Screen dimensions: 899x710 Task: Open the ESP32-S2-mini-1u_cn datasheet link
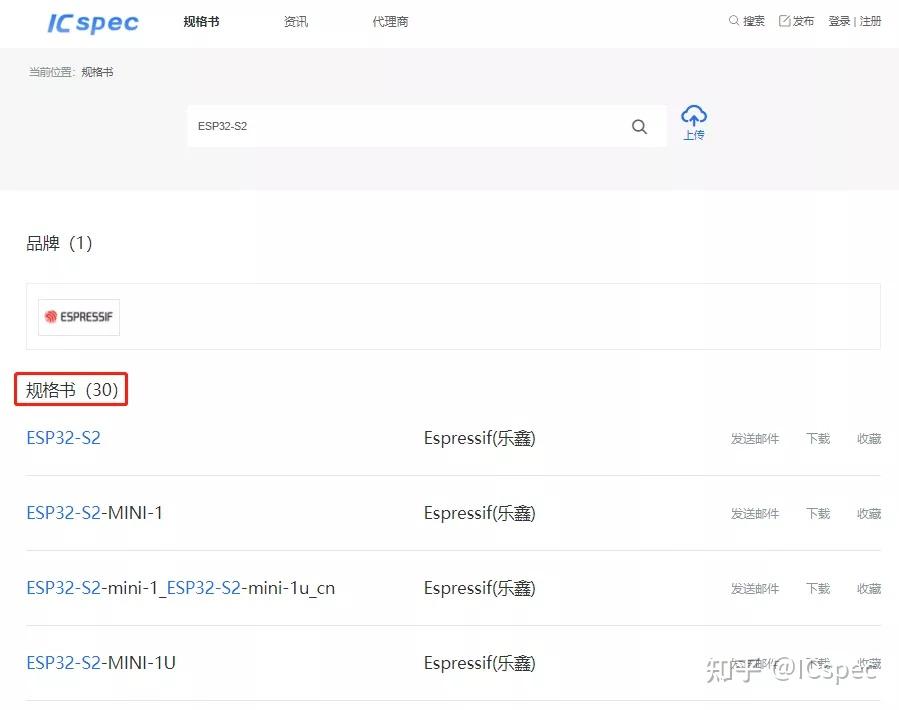(x=180, y=588)
